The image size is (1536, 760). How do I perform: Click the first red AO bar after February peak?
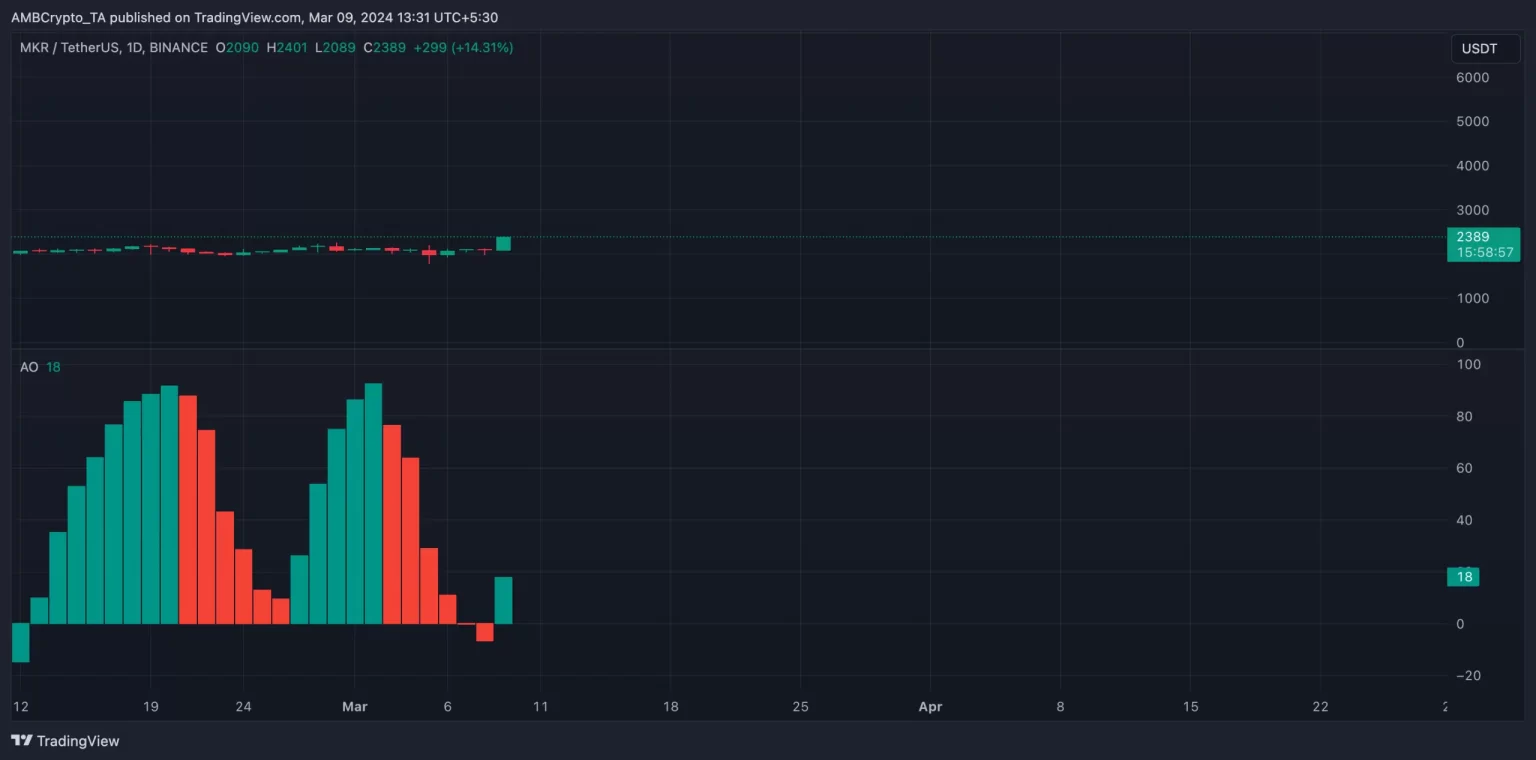(188, 509)
